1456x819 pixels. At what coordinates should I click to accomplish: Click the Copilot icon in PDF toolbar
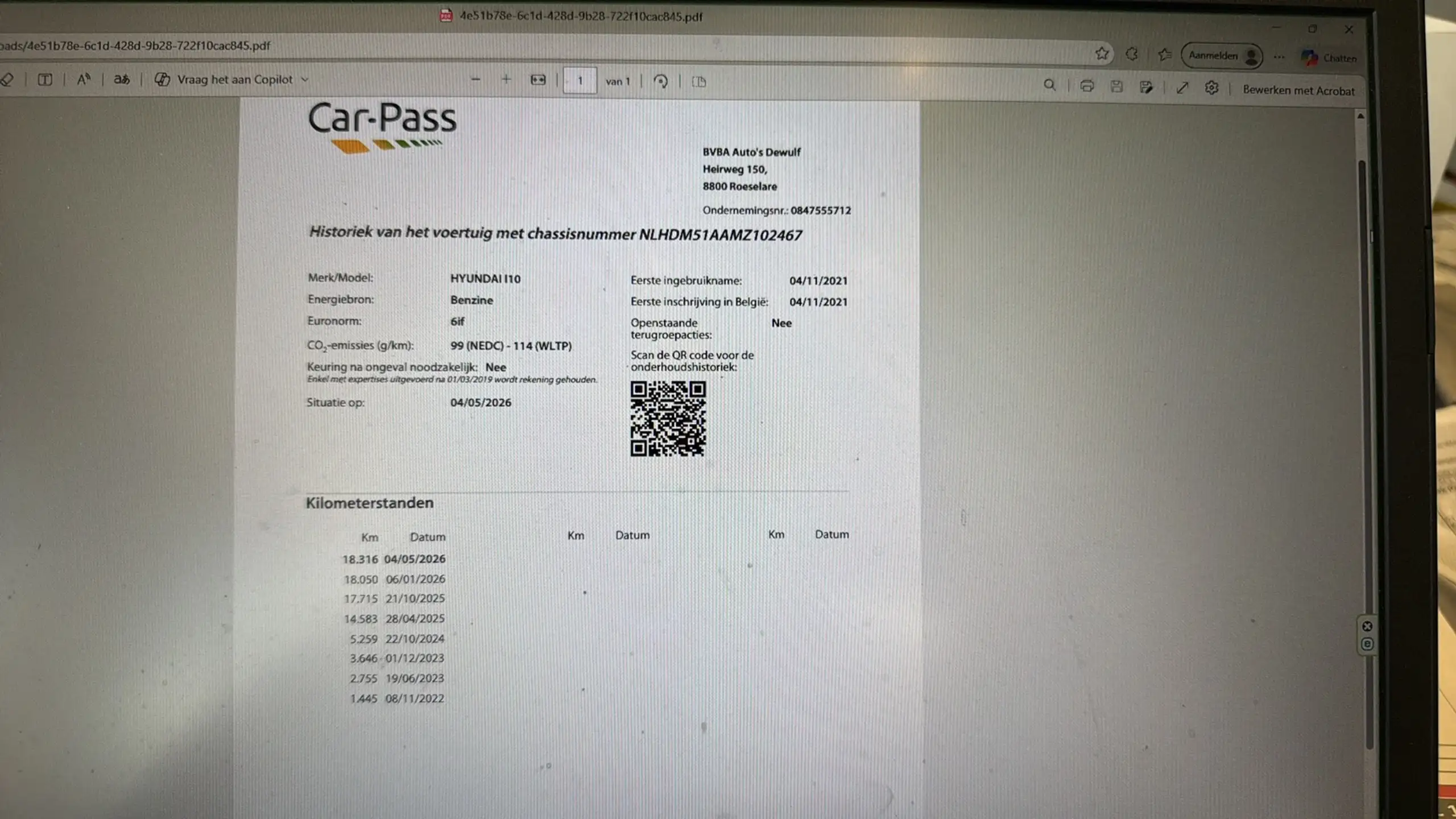(162, 80)
